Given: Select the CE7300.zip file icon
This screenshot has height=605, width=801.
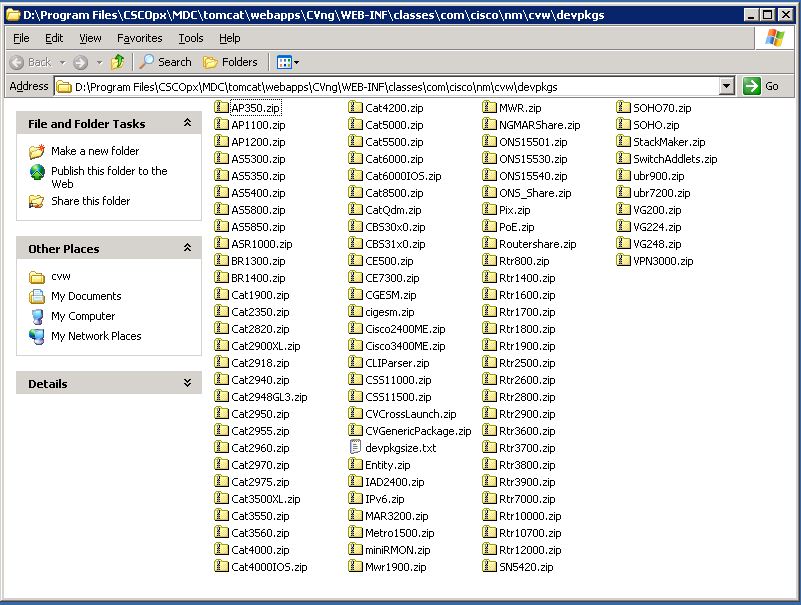Looking at the screenshot, I should (355, 277).
